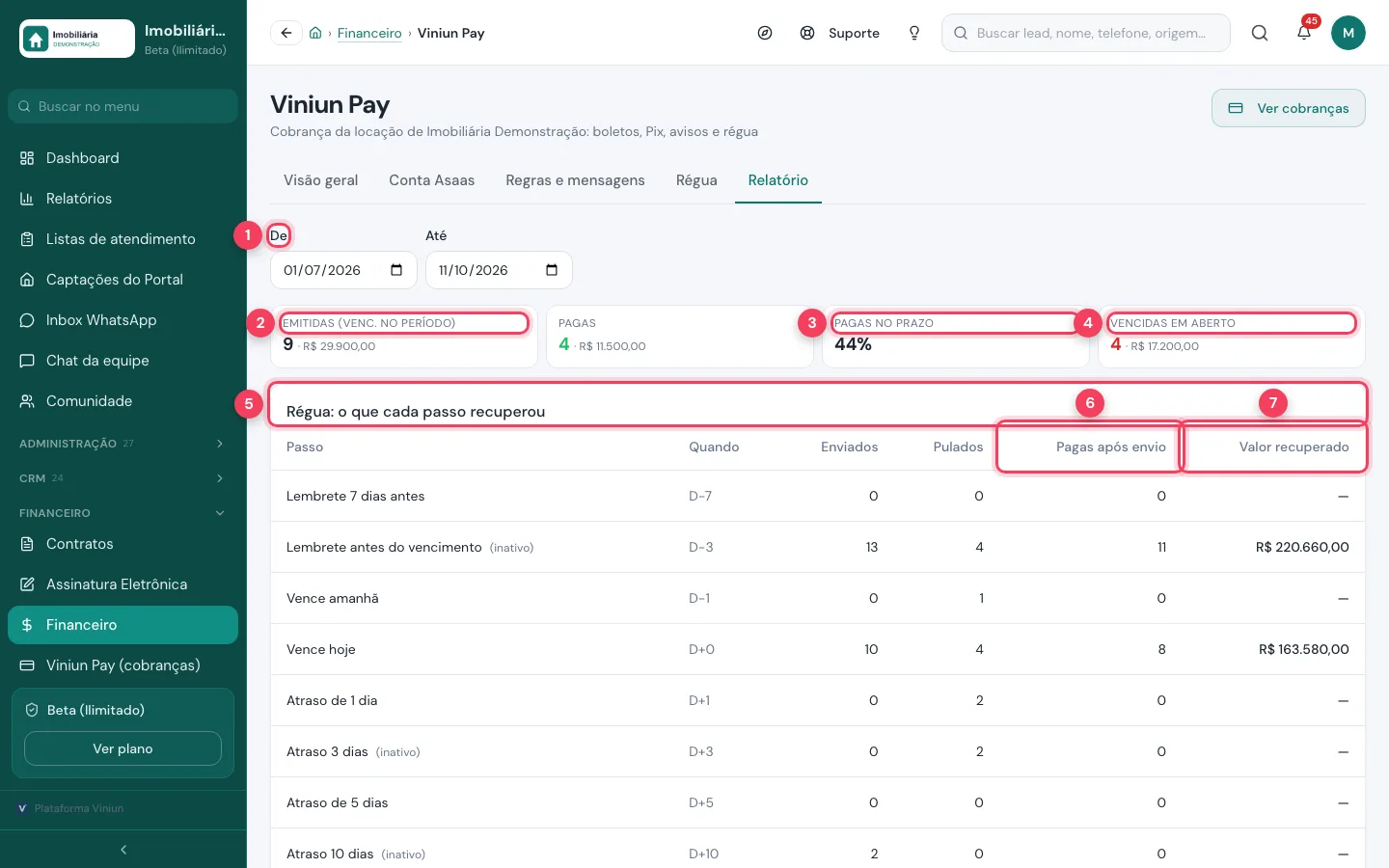Screen dimensions: 1389x868
Task: Click the magnifier search button
Action: [1260, 33]
